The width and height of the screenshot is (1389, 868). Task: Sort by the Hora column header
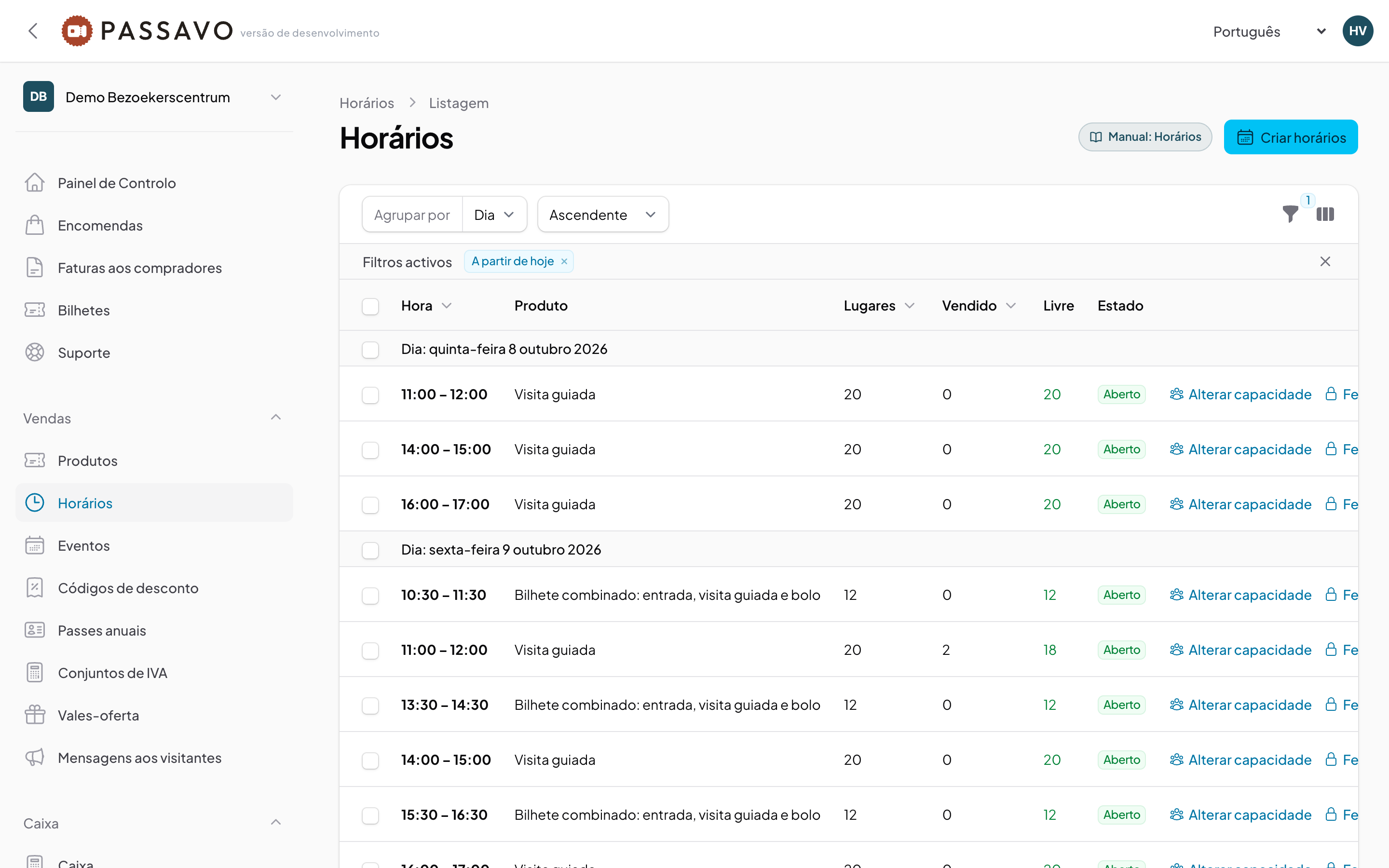point(426,306)
